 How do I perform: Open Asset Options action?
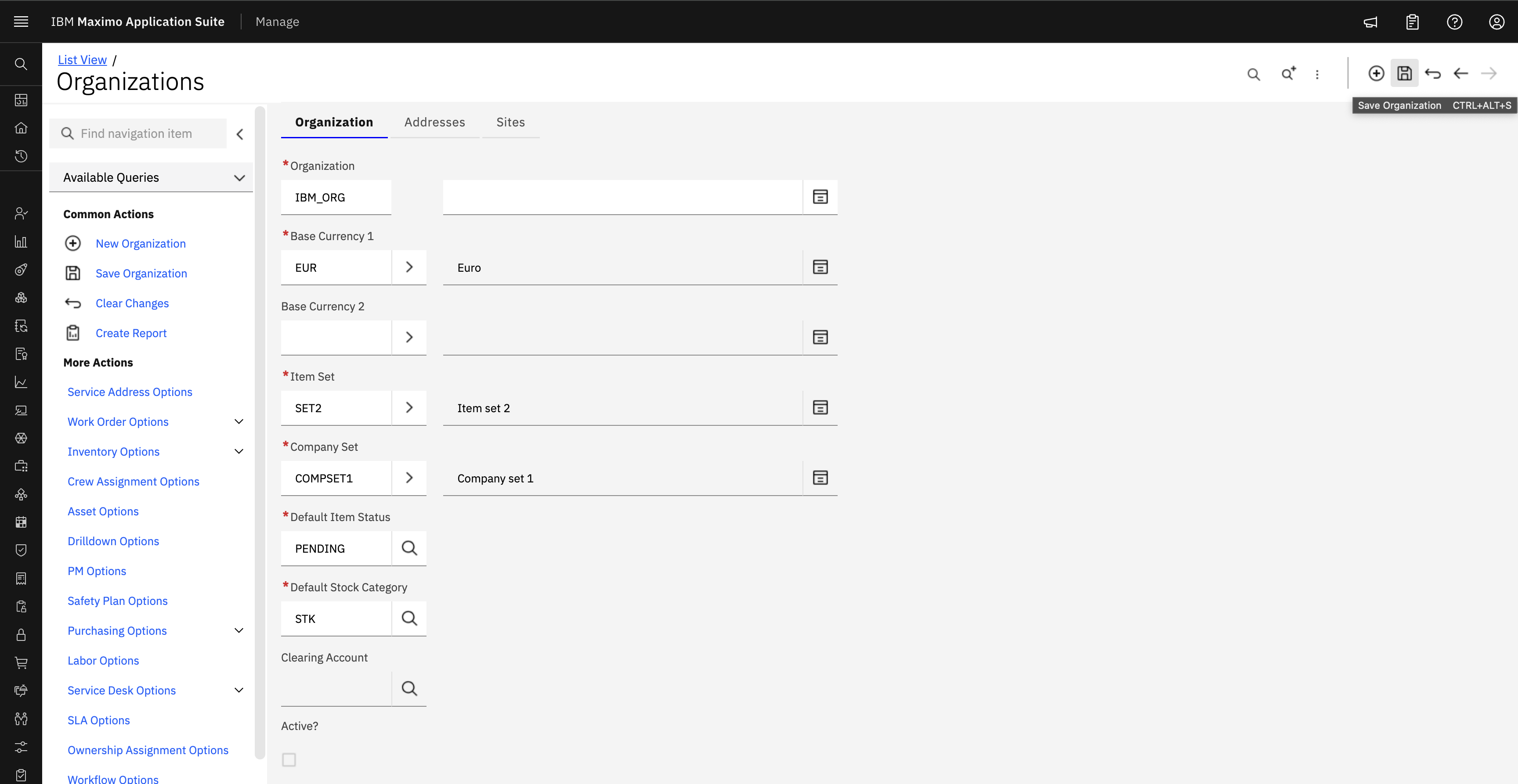(x=103, y=511)
